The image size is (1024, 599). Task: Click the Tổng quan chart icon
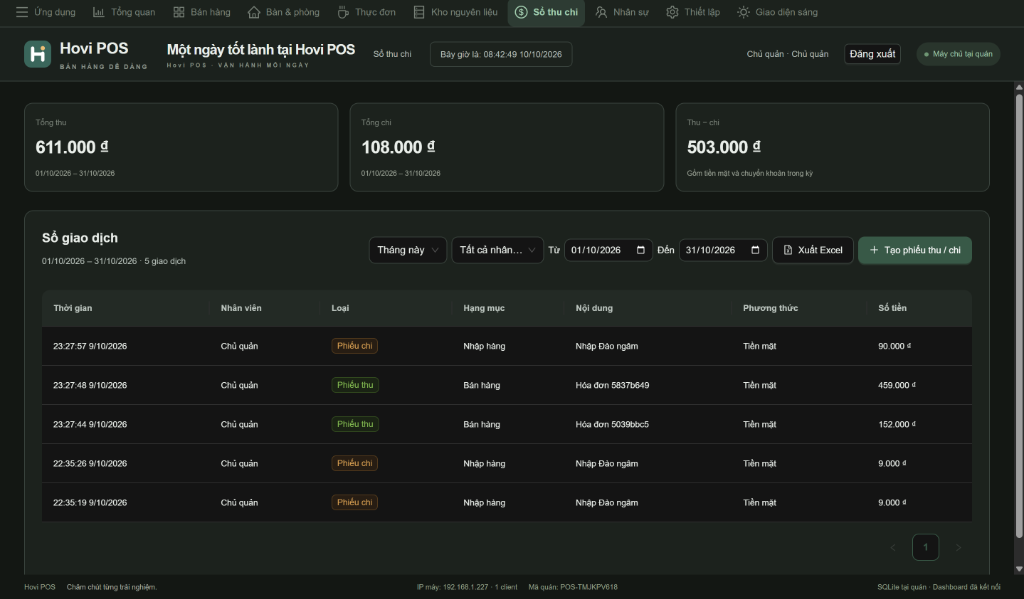(x=99, y=12)
